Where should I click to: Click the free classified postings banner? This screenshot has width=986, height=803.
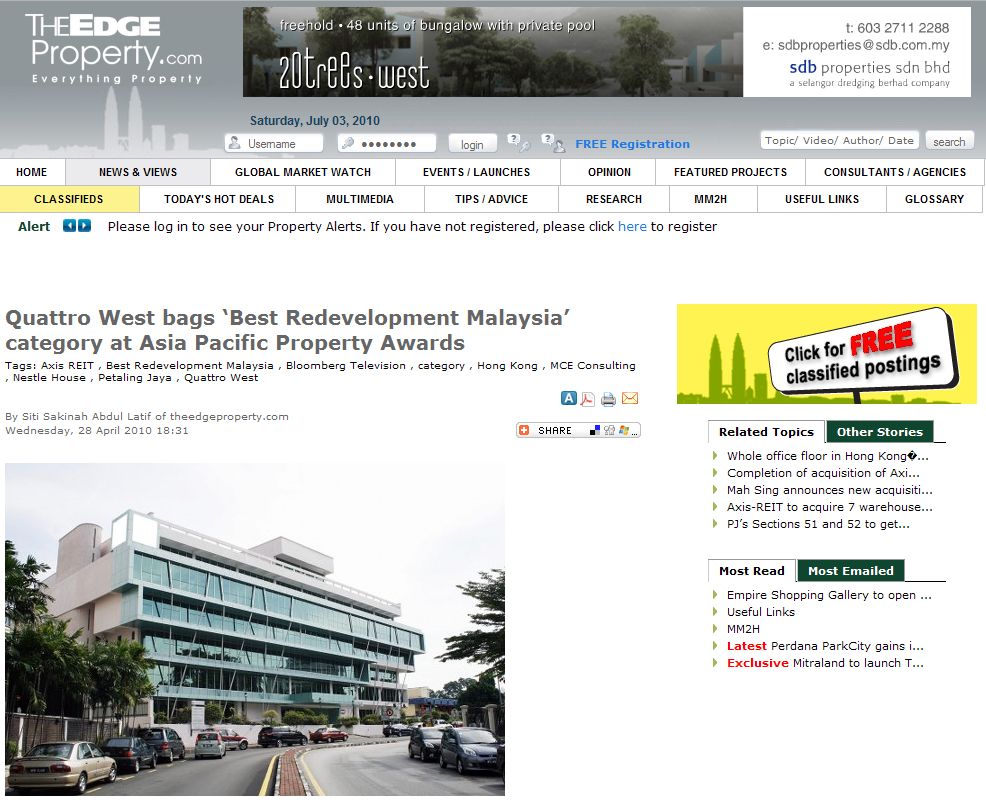pos(827,354)
